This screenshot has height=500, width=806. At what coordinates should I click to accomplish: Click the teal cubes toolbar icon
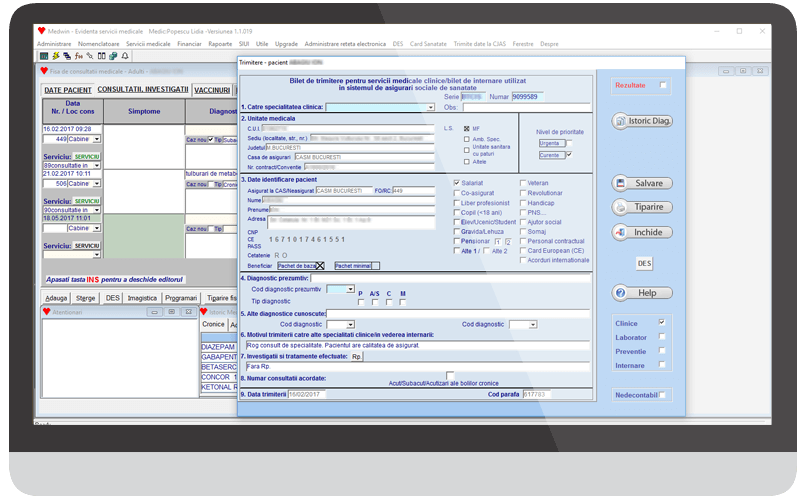[113, 55]
